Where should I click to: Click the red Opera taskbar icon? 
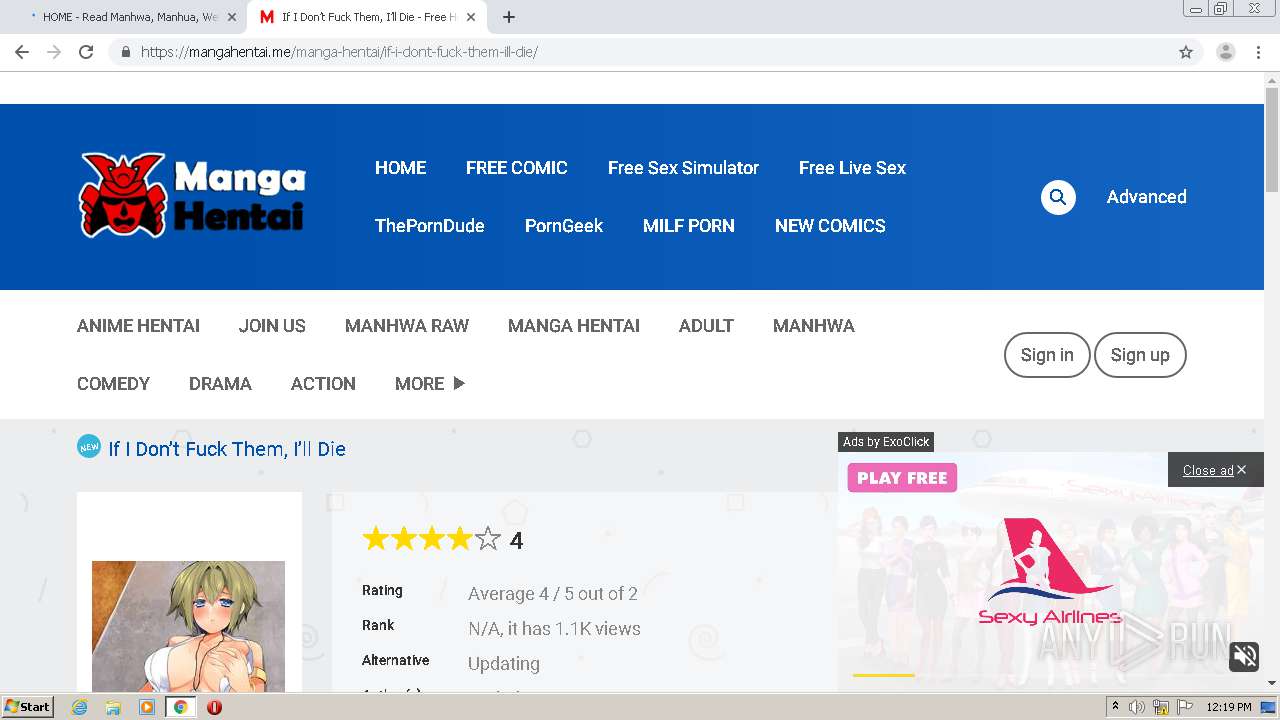214,707
